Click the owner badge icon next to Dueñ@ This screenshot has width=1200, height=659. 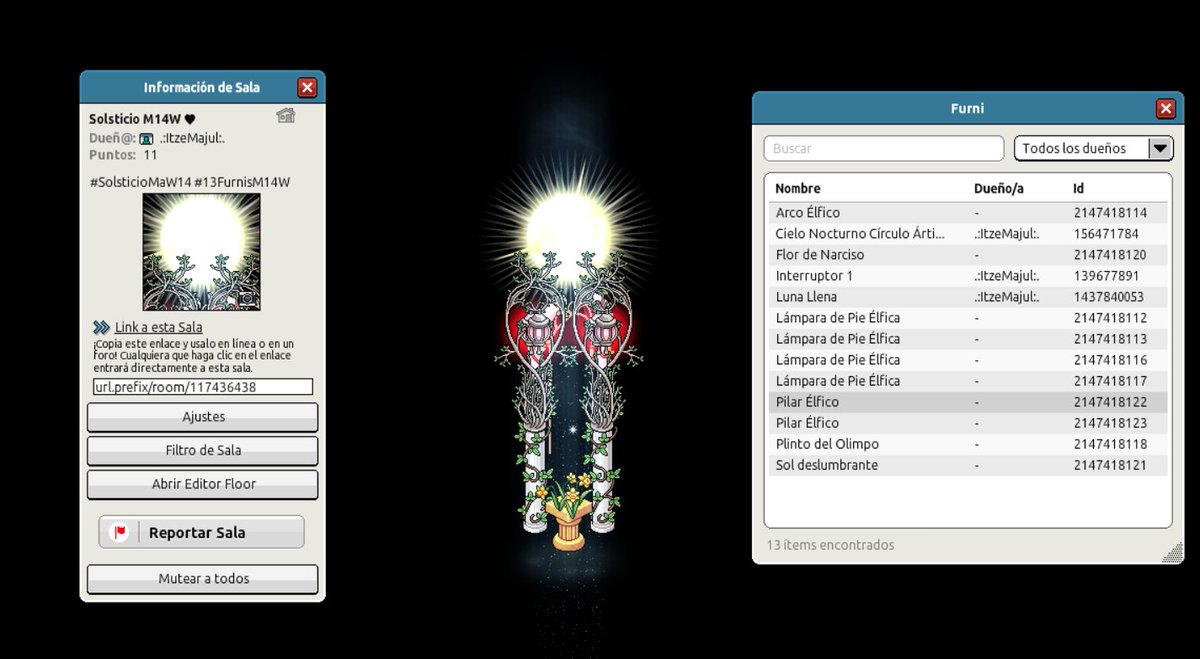(x=146, y=138)
